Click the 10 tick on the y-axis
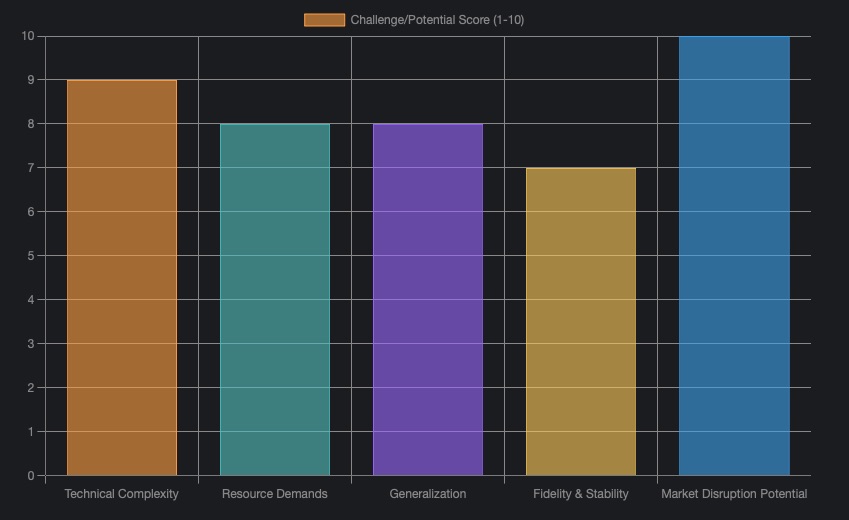This screenshot has width=849, height=520. click(28, 36)
